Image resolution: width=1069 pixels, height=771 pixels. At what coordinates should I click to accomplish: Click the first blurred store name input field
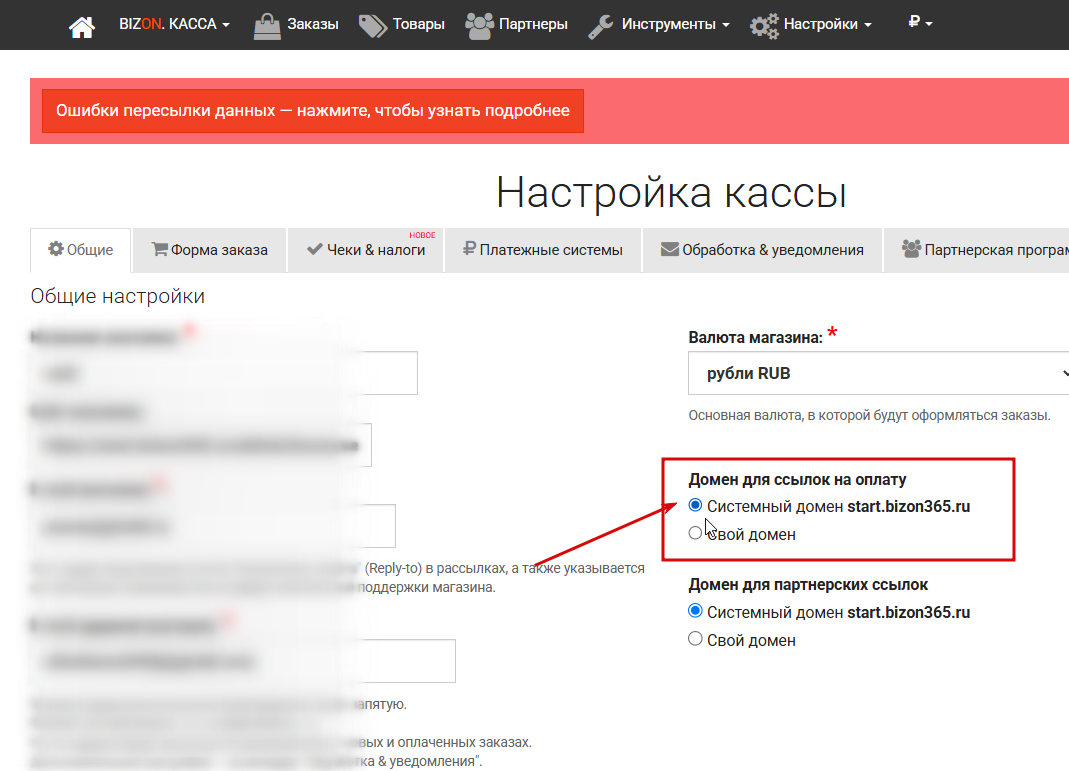[x=224, y=373]
